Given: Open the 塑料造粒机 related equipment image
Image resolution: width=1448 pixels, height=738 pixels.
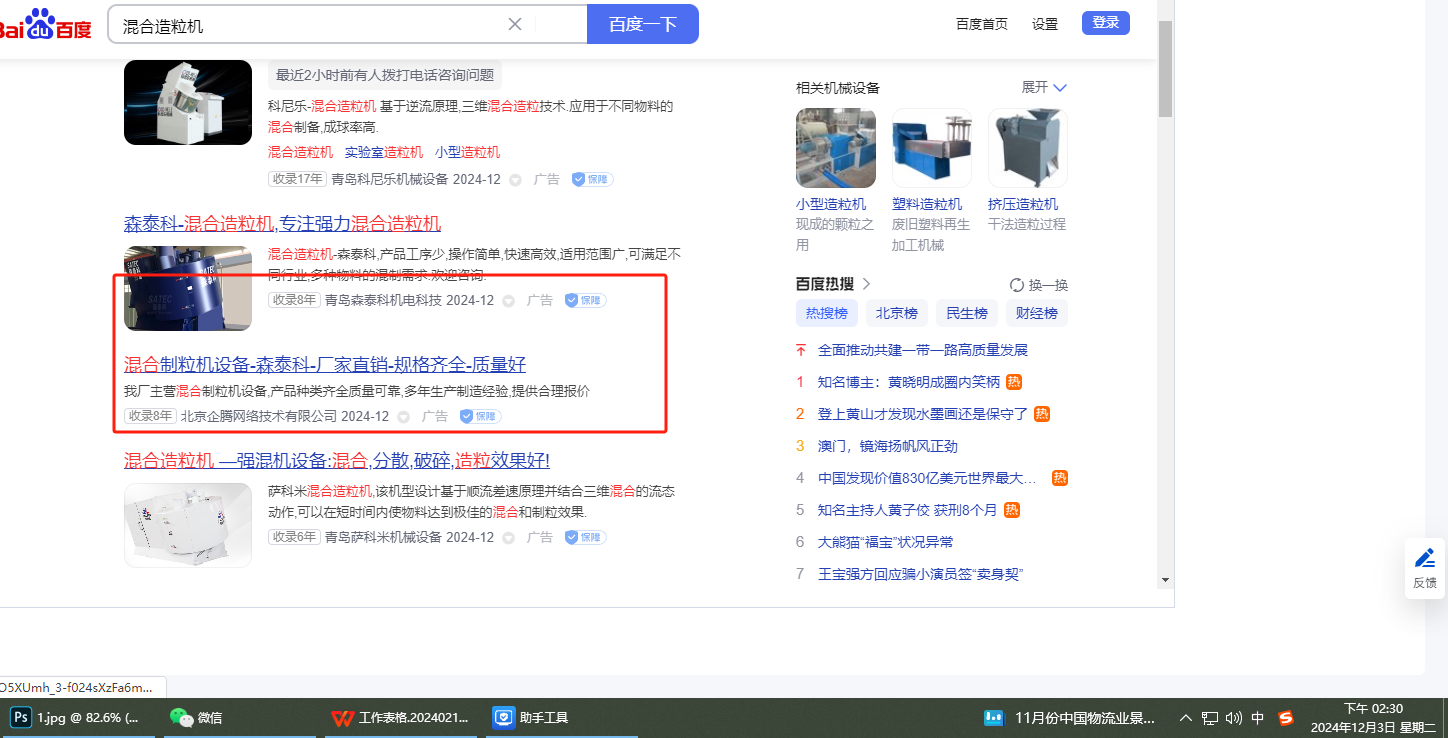Looking at the screenshot, I should click(932, 148).
